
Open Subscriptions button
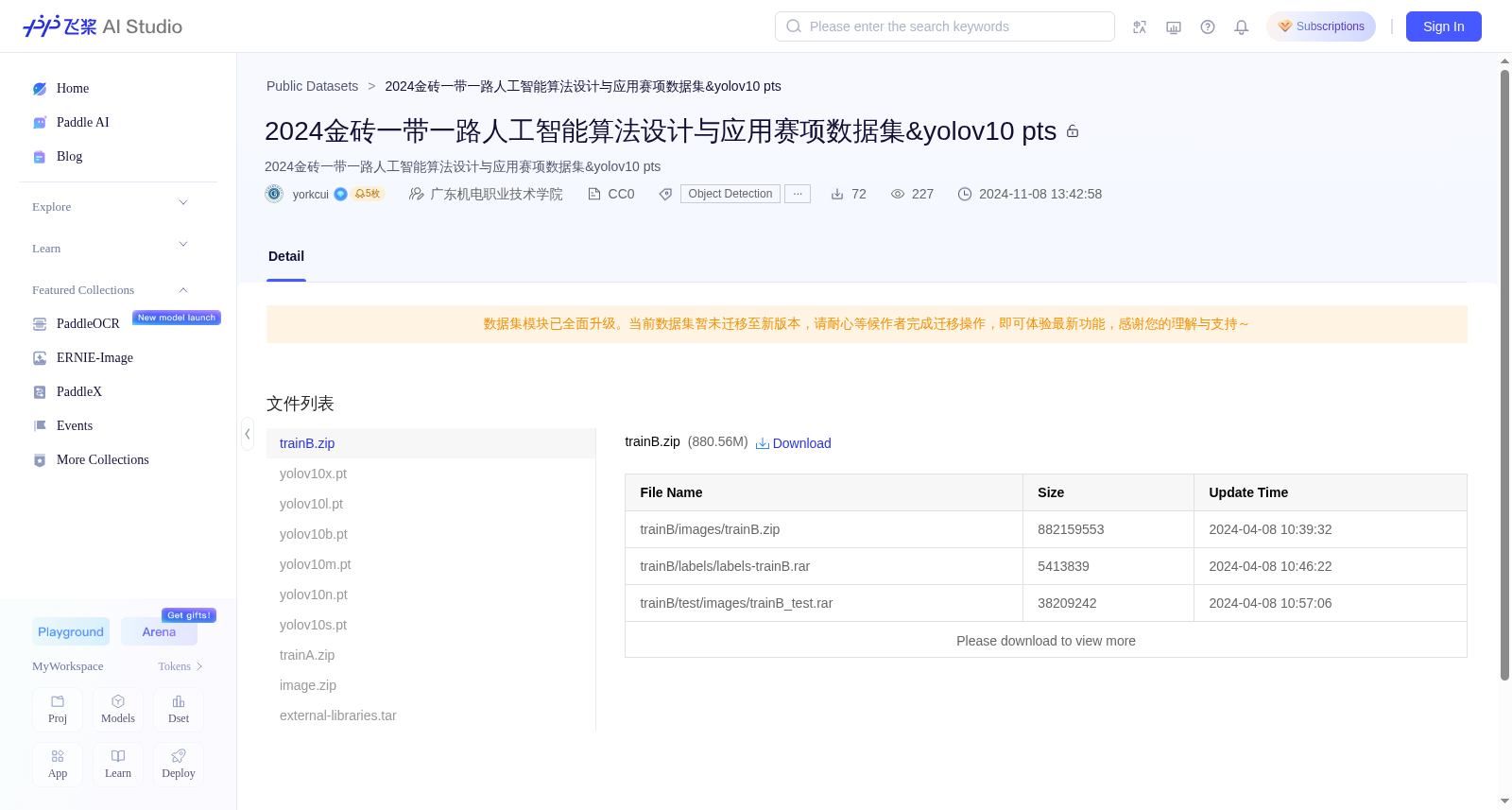1321,26
